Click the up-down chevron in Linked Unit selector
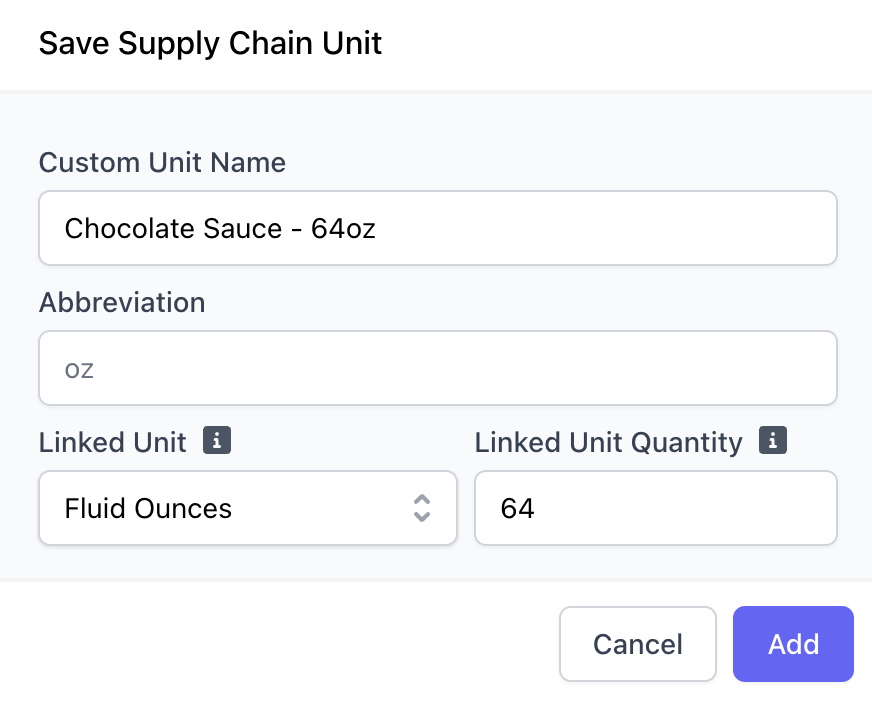Viewport: 872px width, 704px height. click(422, 508)
